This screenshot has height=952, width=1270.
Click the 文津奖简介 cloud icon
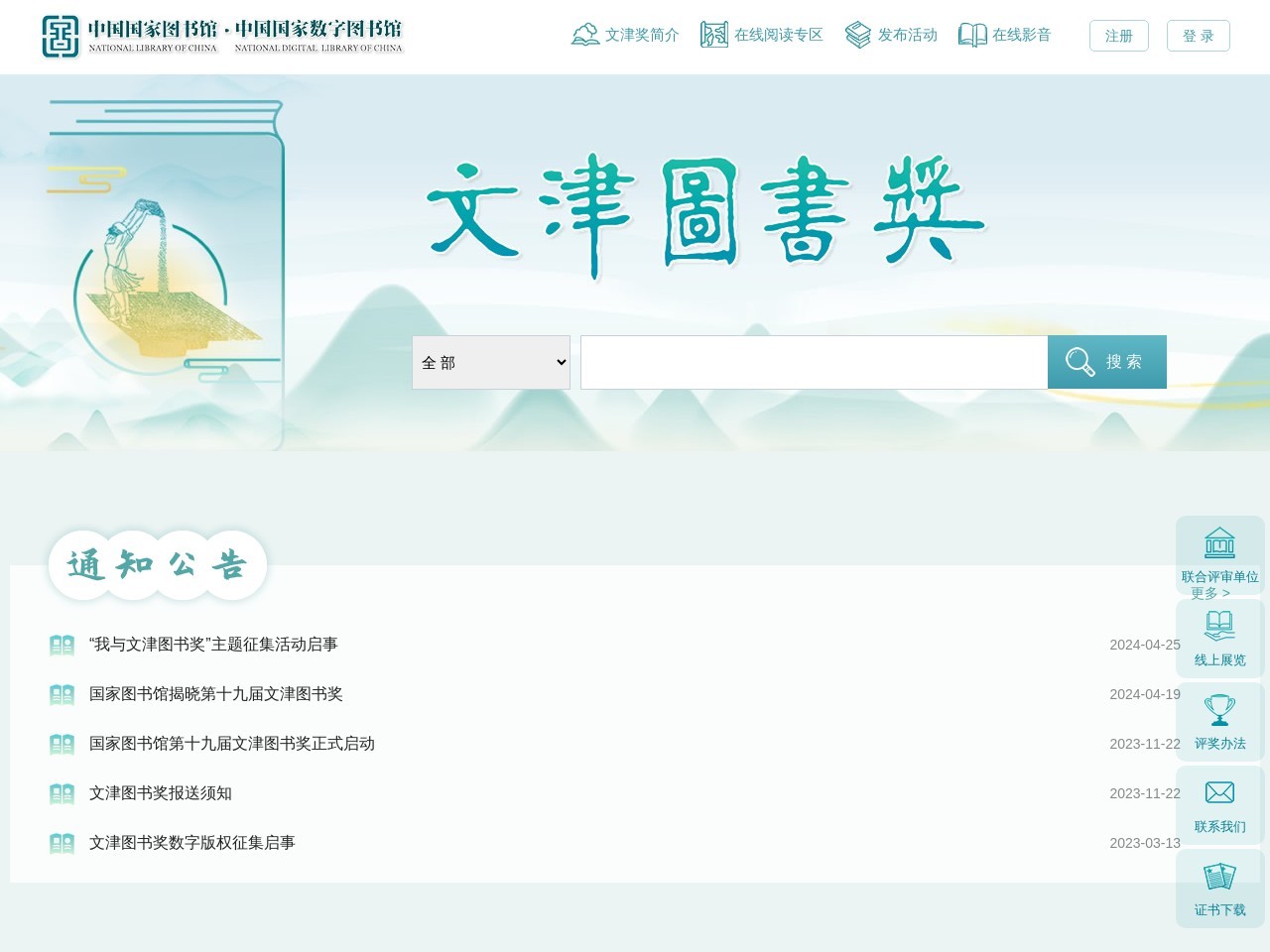585,35
